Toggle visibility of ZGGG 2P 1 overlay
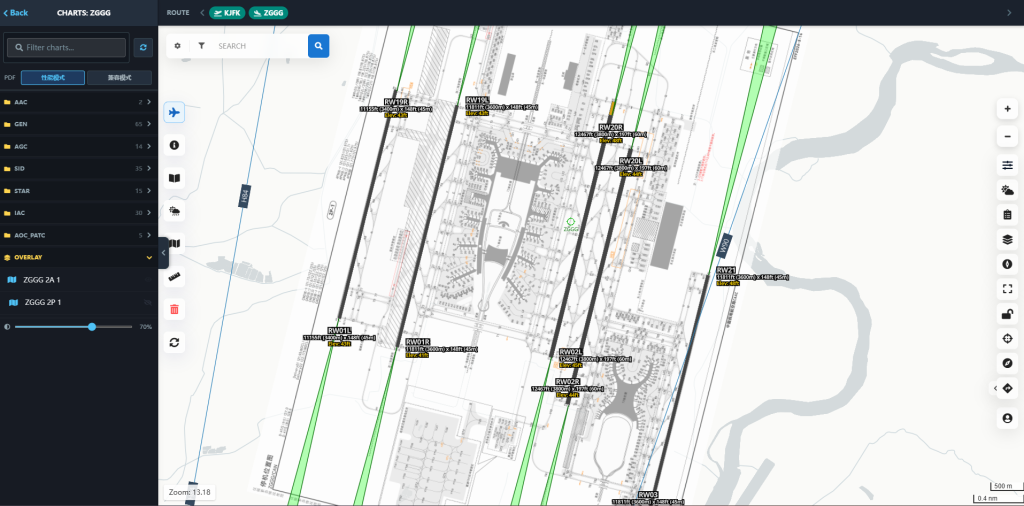This screenshot has width=1024, height=506. [148, 302]
